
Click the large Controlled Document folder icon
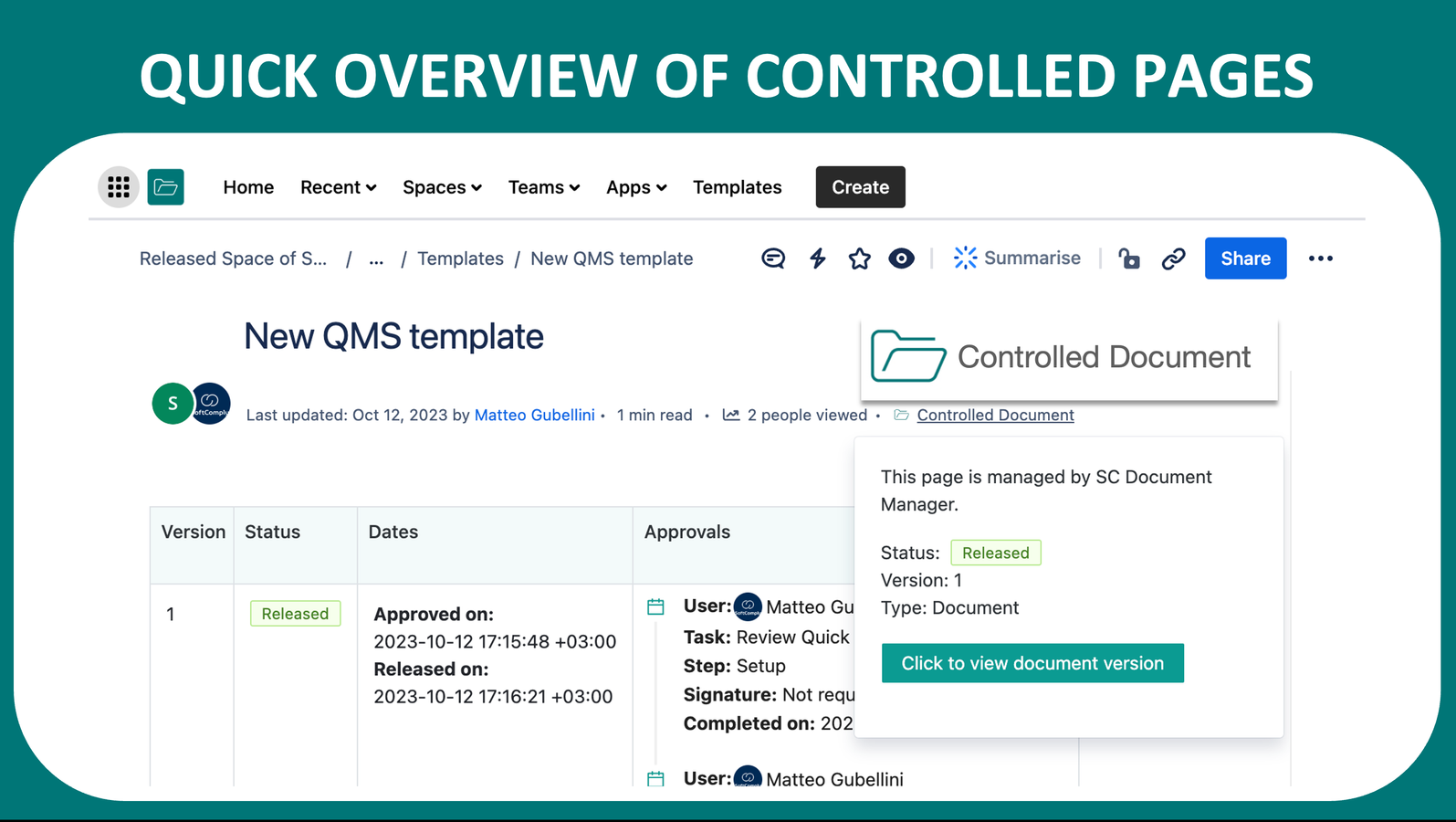click(x=908, y=356)
